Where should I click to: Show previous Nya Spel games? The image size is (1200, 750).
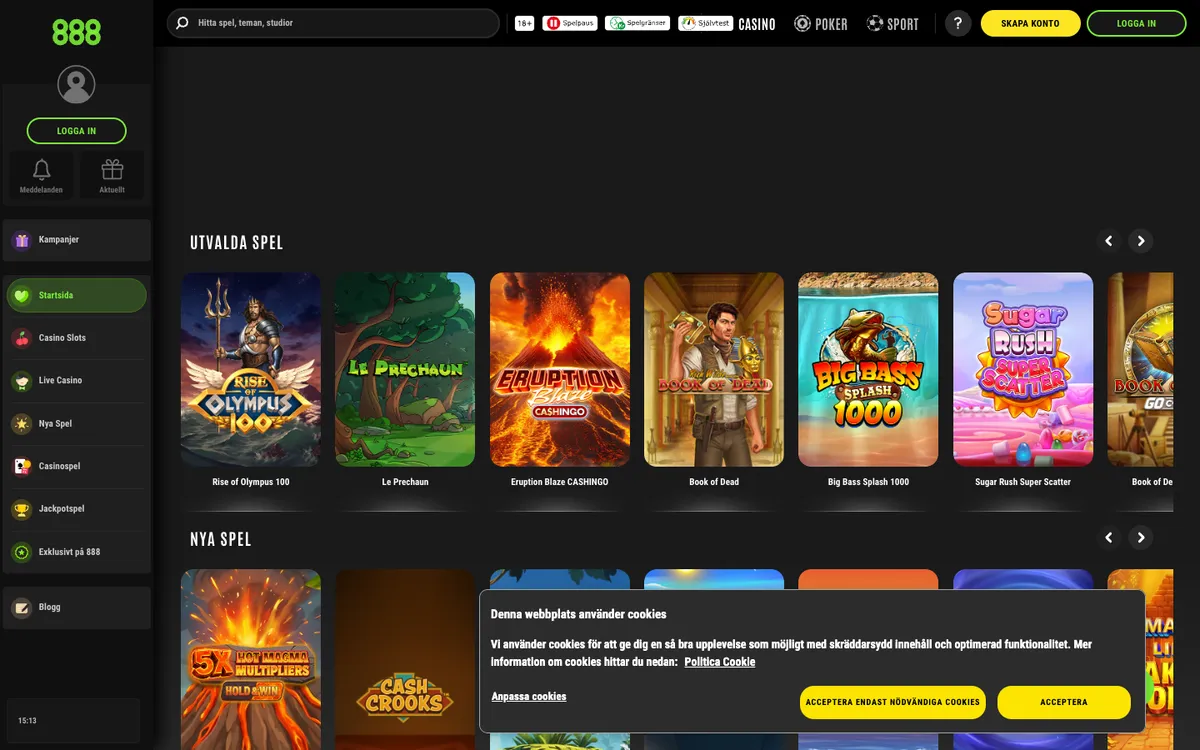(1108, 538)
